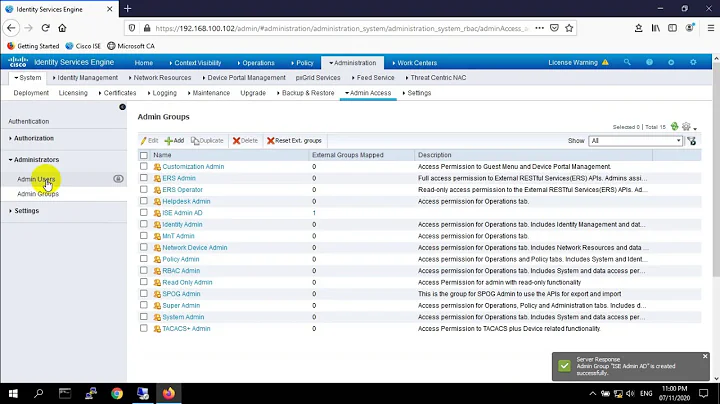Tick the TACACS+ Admin checkbox
720x404 pixels.
point(144,328)
